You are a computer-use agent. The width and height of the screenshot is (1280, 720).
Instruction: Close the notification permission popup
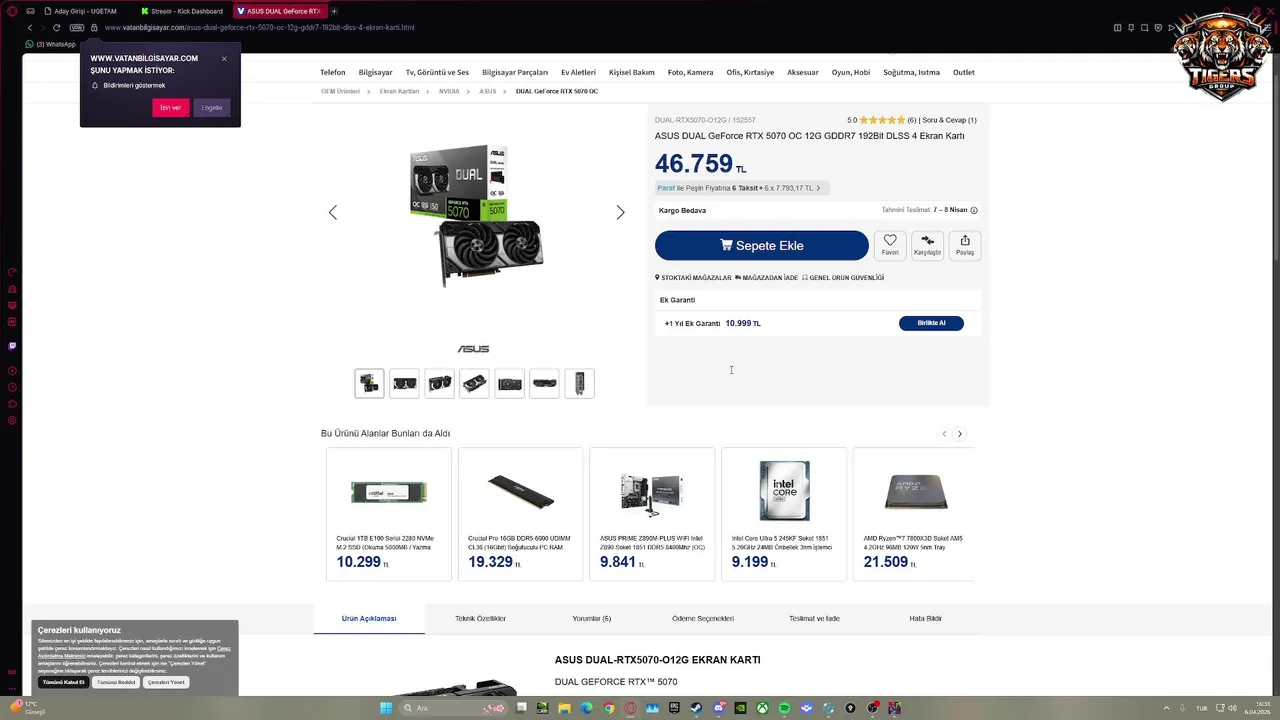click(224, 59)
